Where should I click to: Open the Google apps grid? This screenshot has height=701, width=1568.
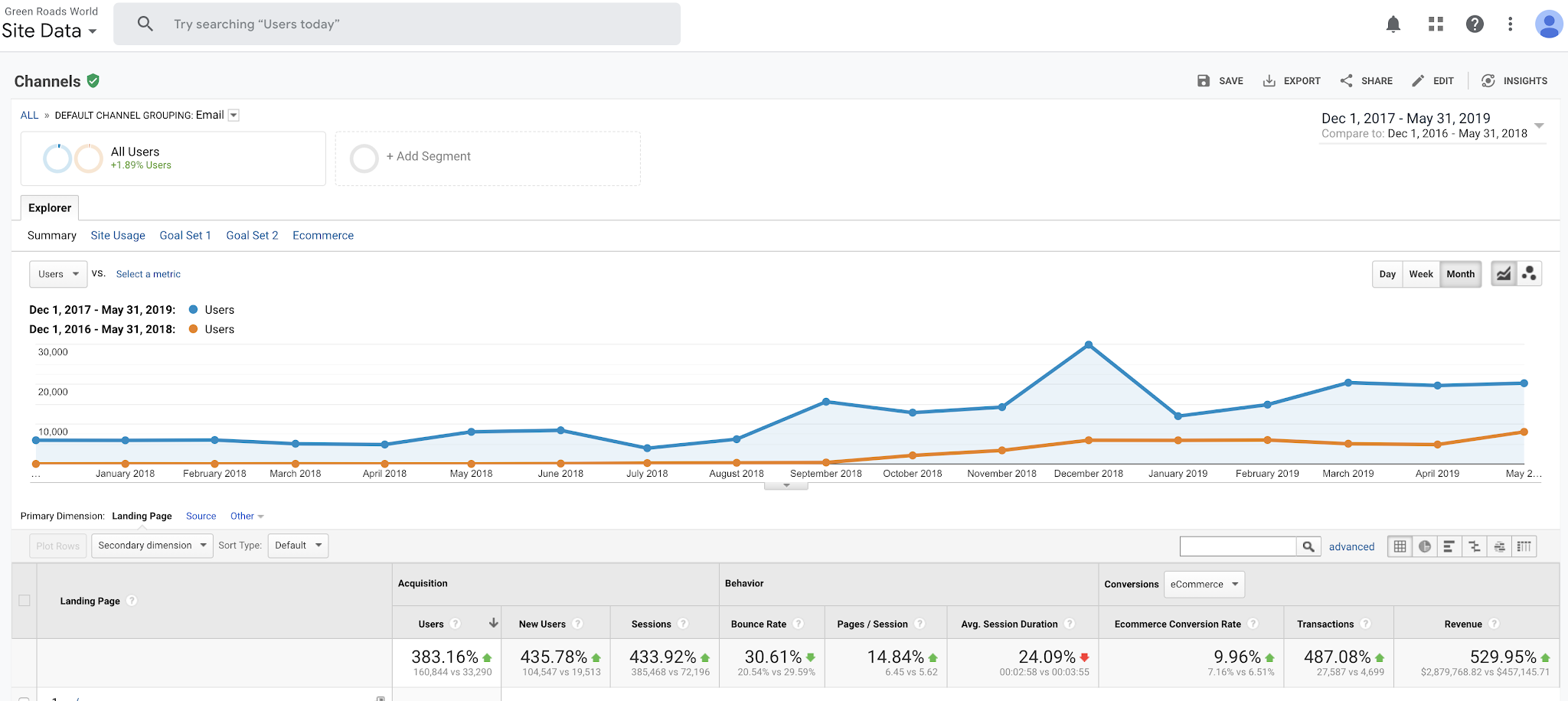[1436, 24]
